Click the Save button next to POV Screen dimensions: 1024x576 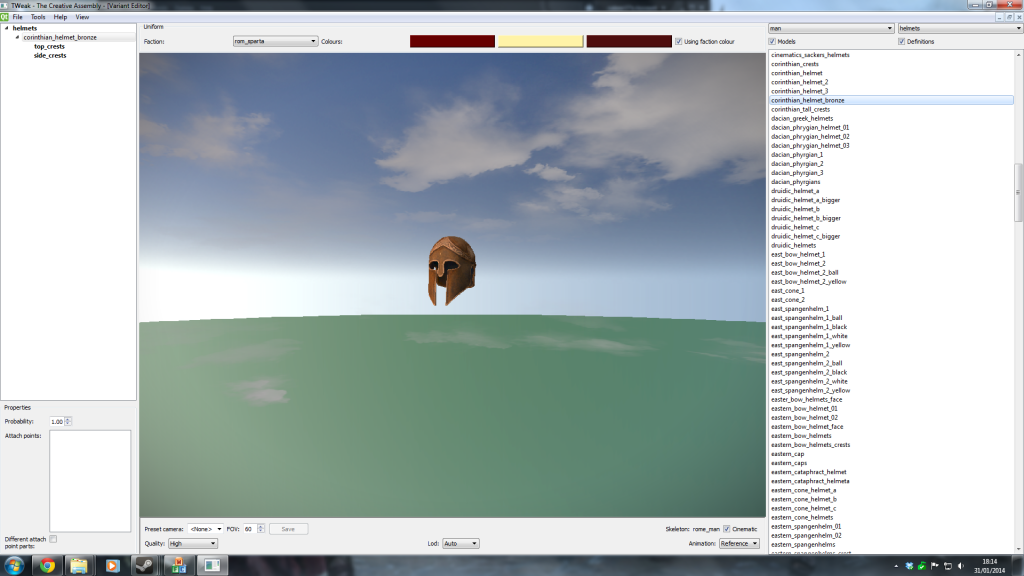[x=288, y=528]
